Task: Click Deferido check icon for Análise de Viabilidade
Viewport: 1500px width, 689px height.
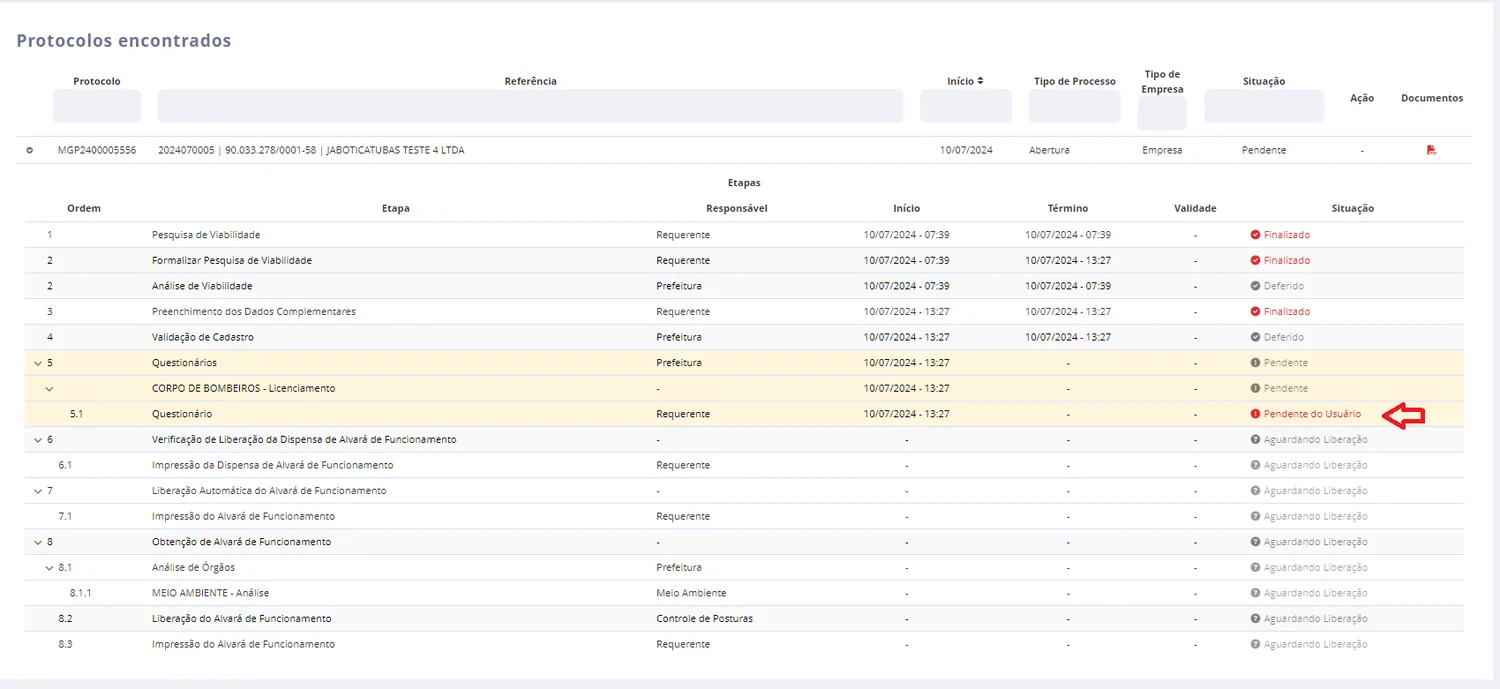Action: point(1255,286)
